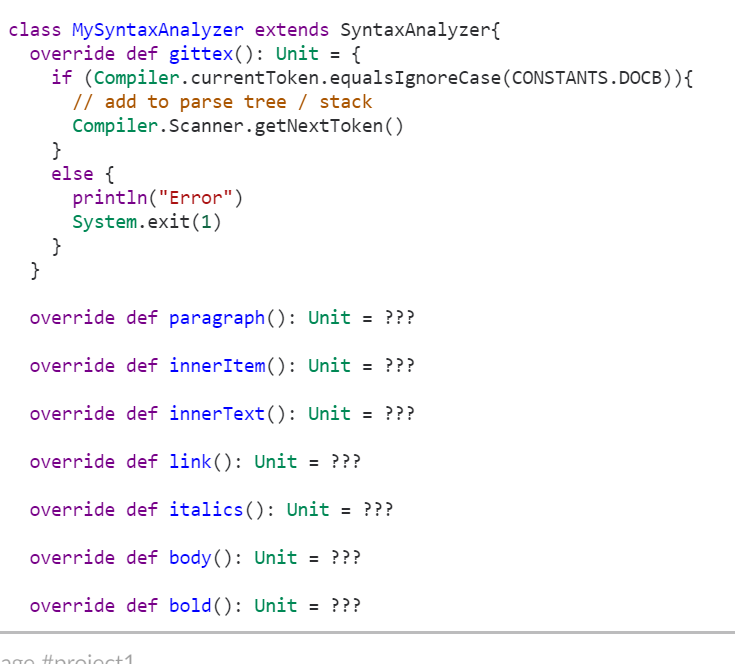Click the link method name

190,462
